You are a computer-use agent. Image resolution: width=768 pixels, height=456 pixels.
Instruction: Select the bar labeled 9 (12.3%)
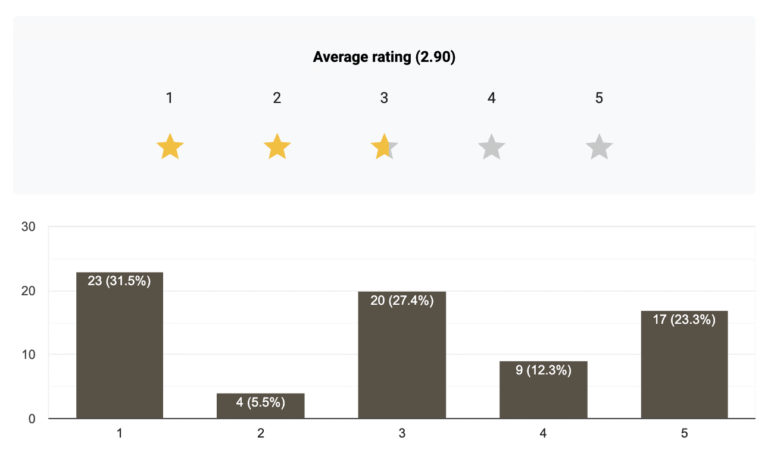[544, 389]
